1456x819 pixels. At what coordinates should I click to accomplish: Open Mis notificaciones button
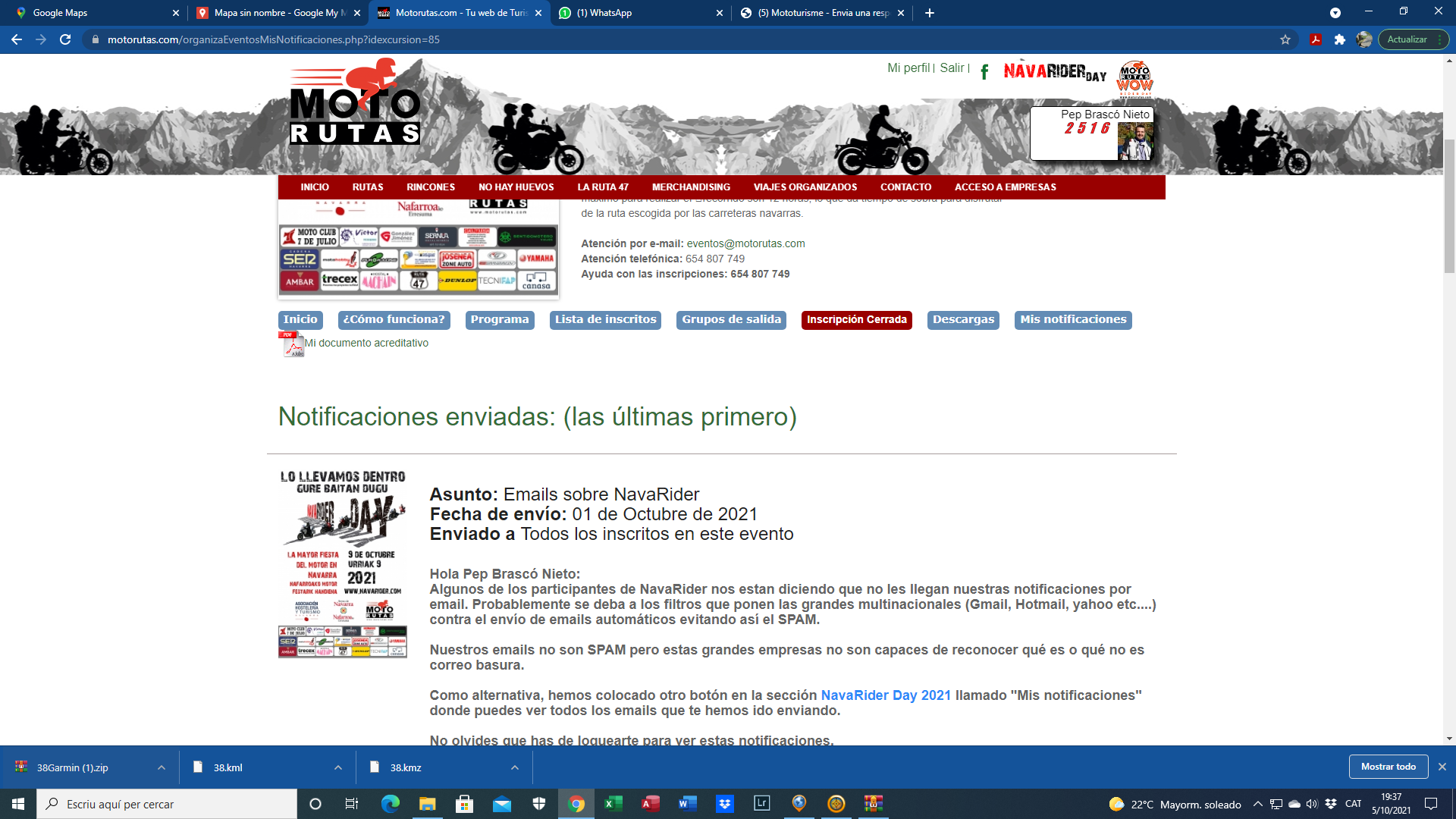(1073, 320)
